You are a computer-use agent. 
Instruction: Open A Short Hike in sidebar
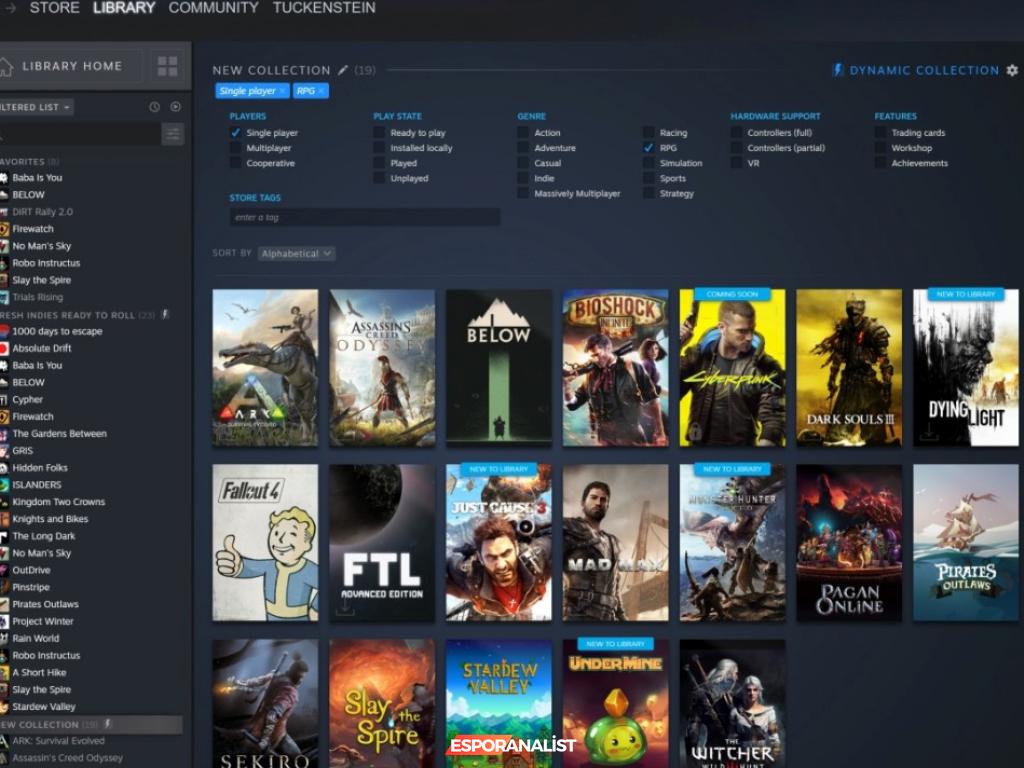point(39,673)
